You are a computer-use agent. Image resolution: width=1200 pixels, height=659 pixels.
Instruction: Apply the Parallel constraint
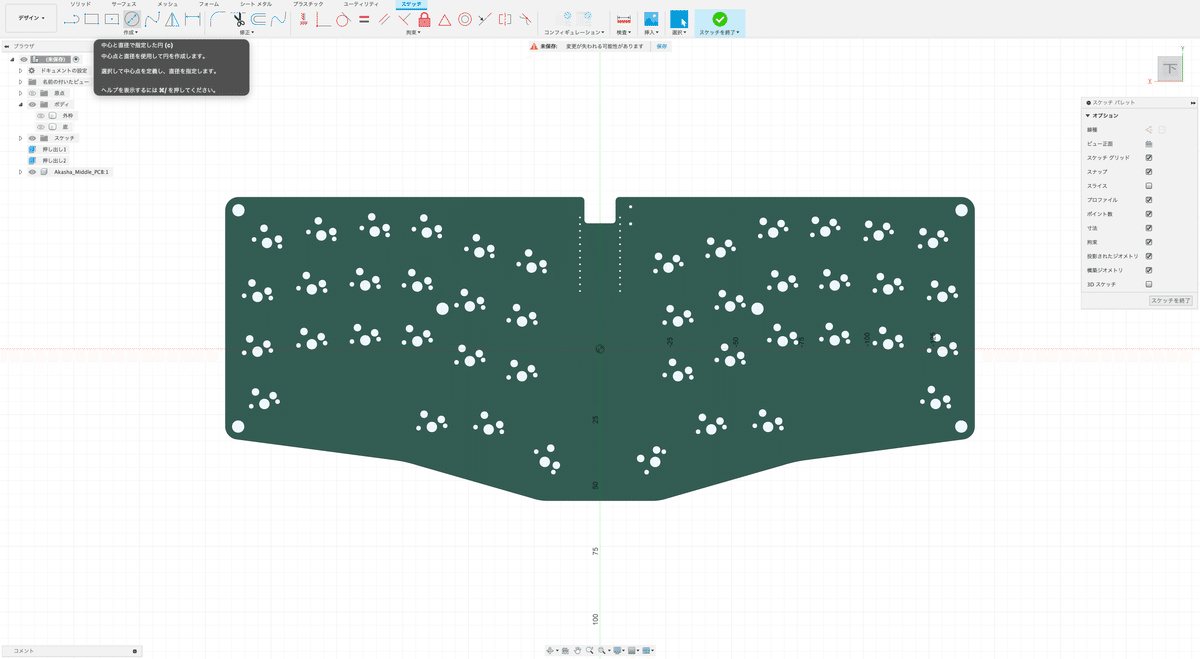tap(384, 18)
